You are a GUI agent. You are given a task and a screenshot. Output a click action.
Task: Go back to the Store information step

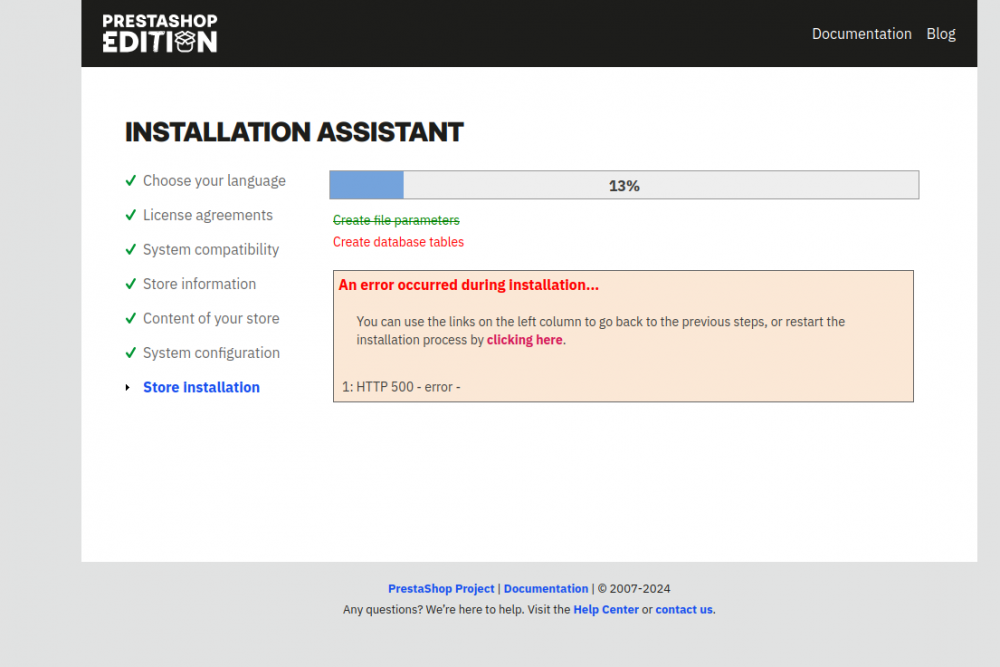pyautogui.click(x=199, y=283)
